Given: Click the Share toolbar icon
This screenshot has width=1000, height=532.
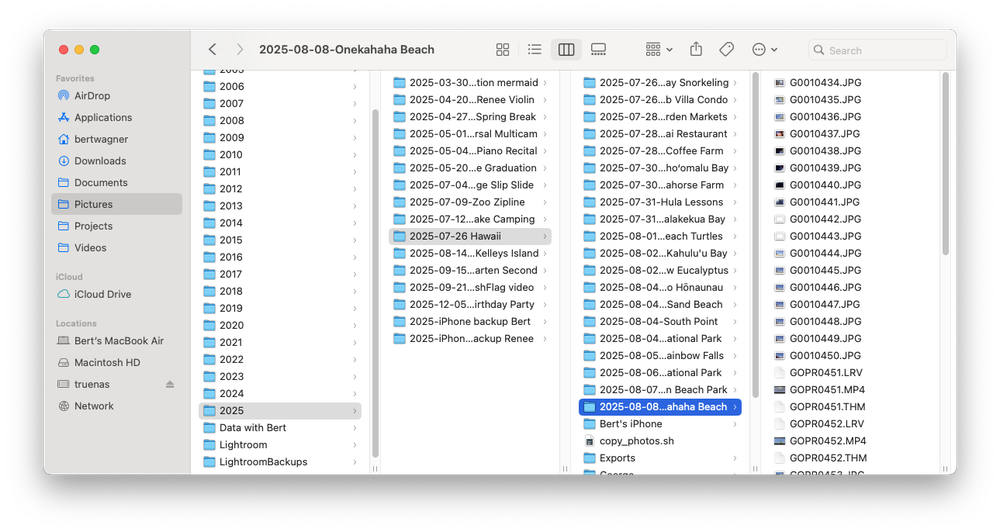Looking at the screenshot, I should (x=696, y=49).
